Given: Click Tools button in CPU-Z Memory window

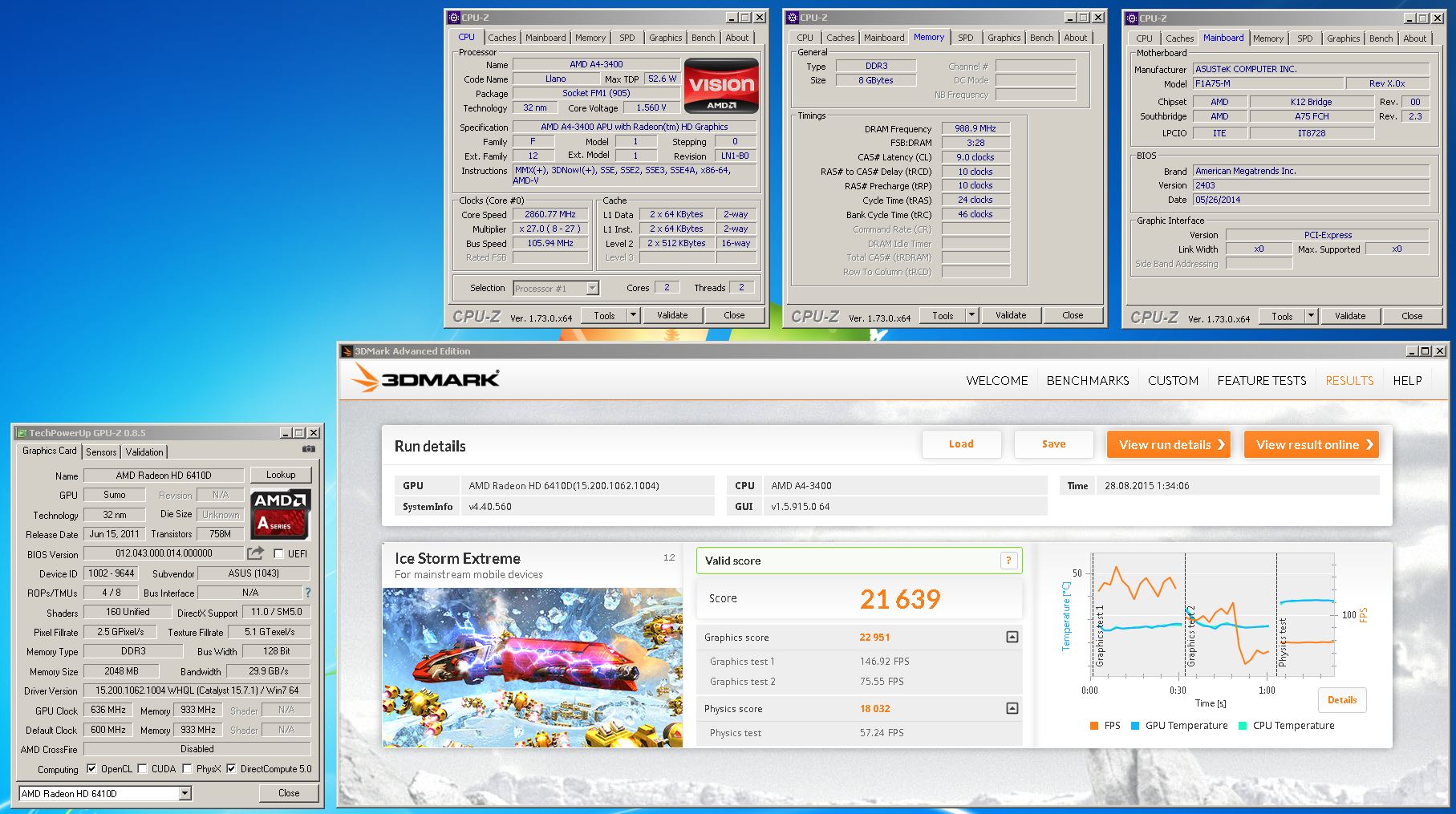Looking at the screenshot, I should coord(943,315).
